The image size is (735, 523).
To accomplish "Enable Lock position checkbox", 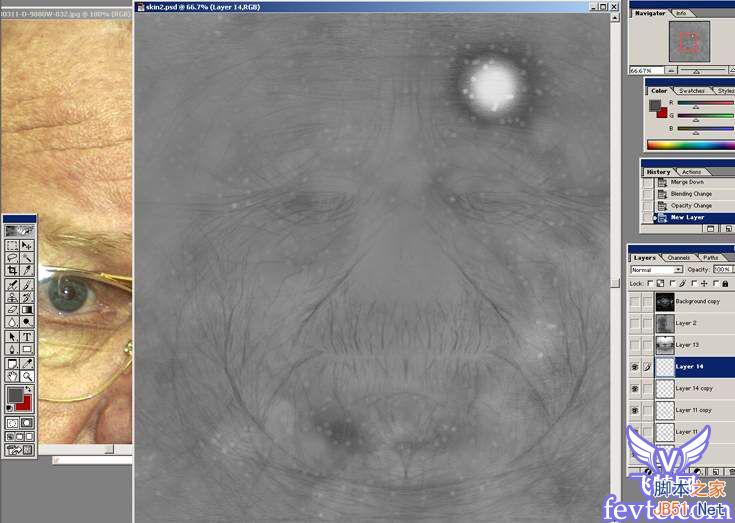I will click(x=694, y=284).
